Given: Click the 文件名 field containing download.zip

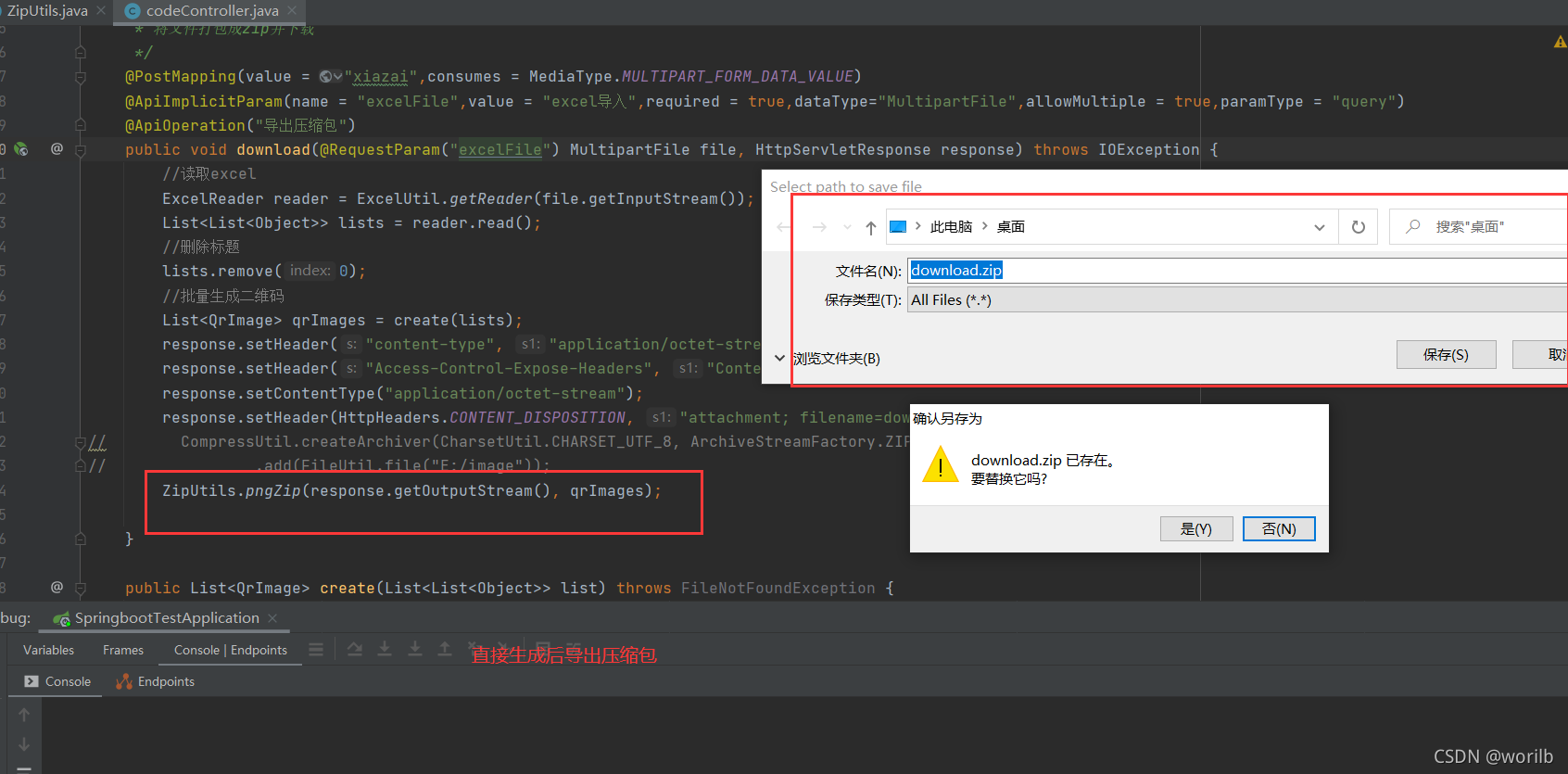Looking at the screenshot, I should click(x=1237, y=271).
